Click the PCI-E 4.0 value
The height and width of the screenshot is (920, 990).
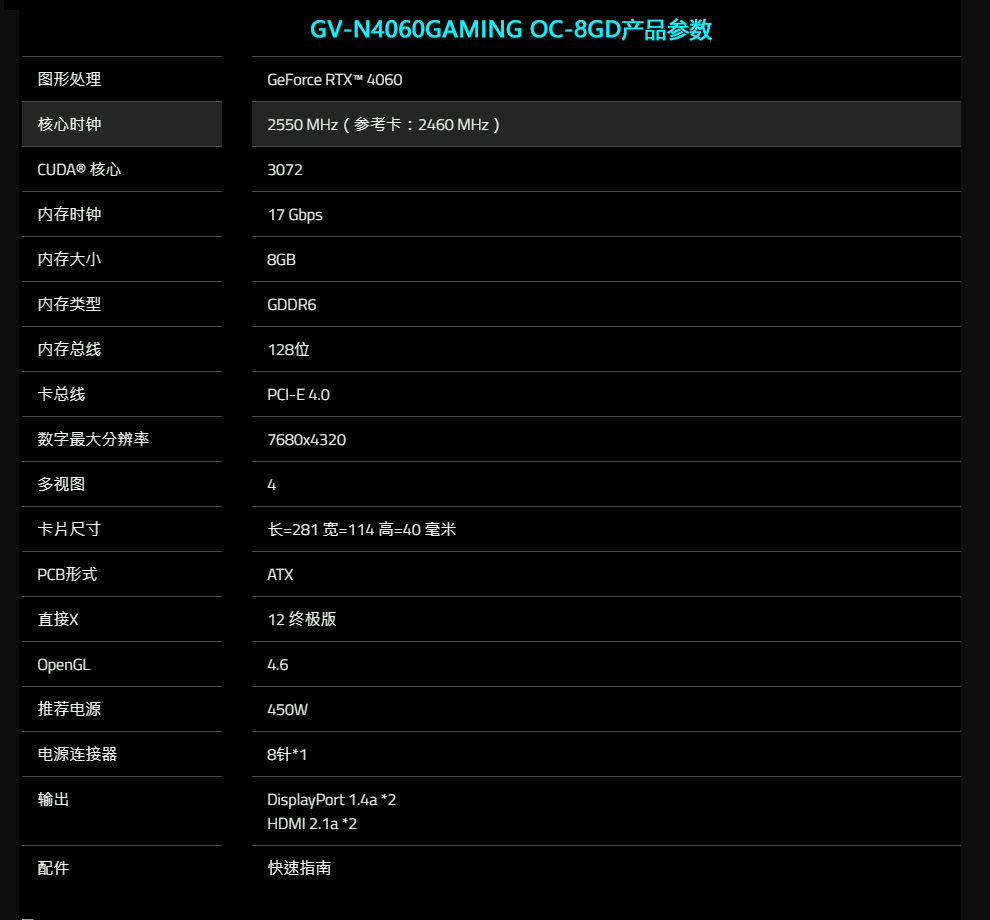coord(299,395)
